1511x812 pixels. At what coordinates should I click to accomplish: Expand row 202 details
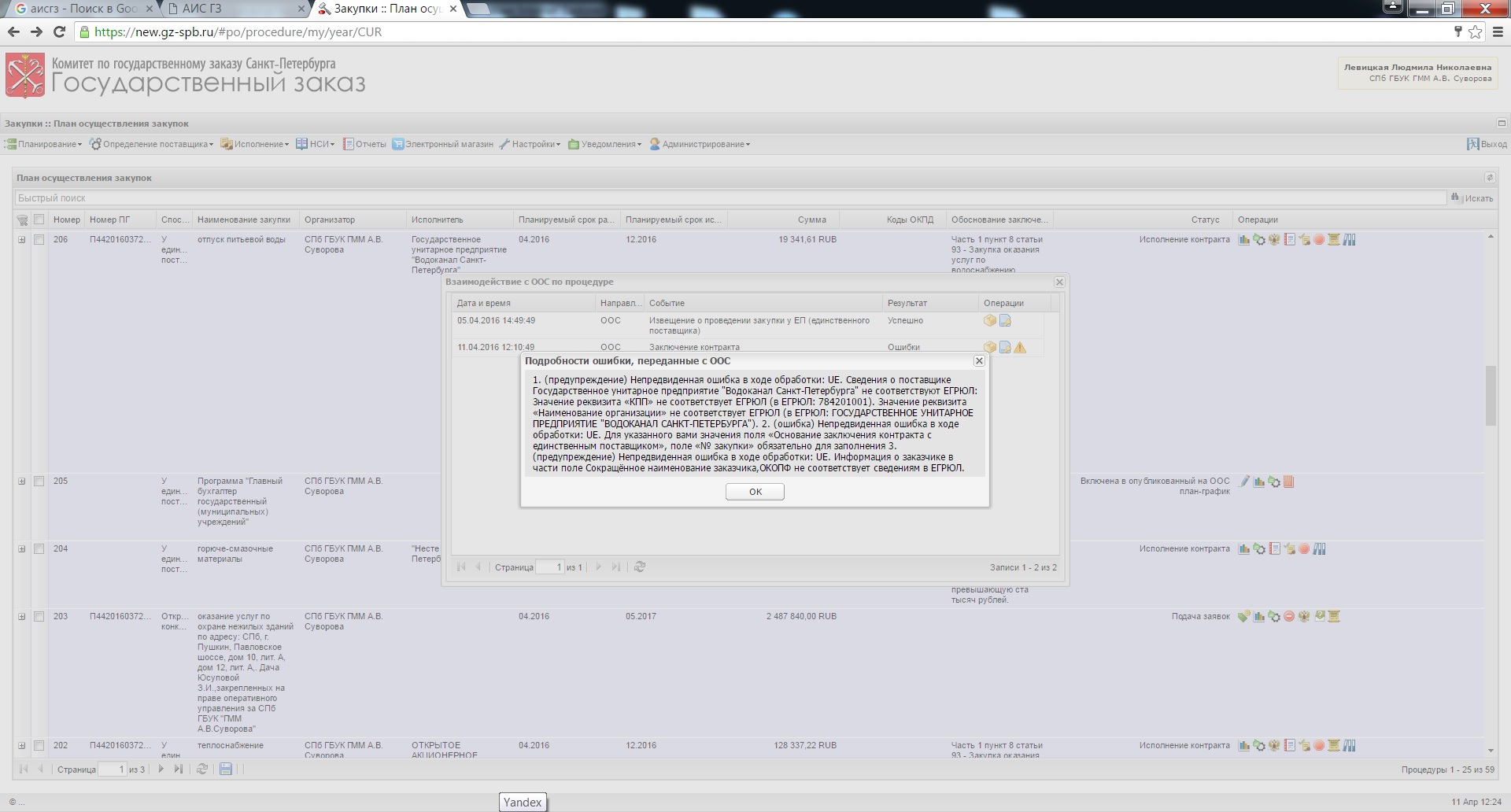(22, 746)
